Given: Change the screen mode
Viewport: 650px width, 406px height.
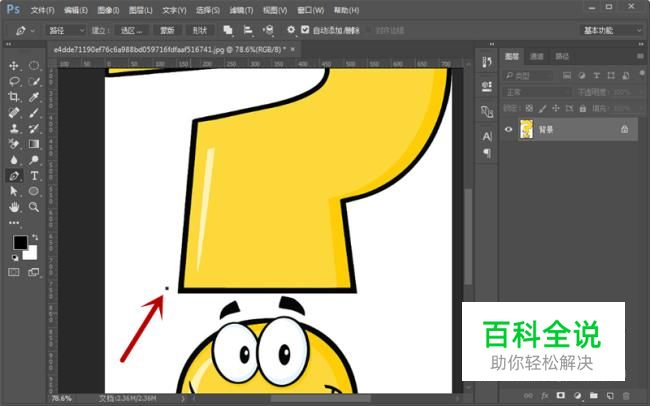Looking at the screenshot, I should [x=33, y=272].
